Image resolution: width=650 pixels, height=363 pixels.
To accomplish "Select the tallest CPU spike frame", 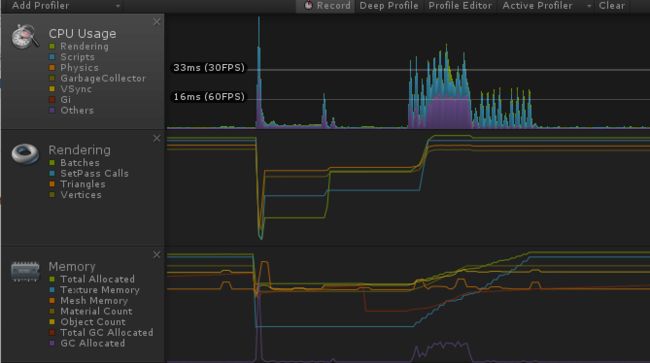I will point(259,73).
